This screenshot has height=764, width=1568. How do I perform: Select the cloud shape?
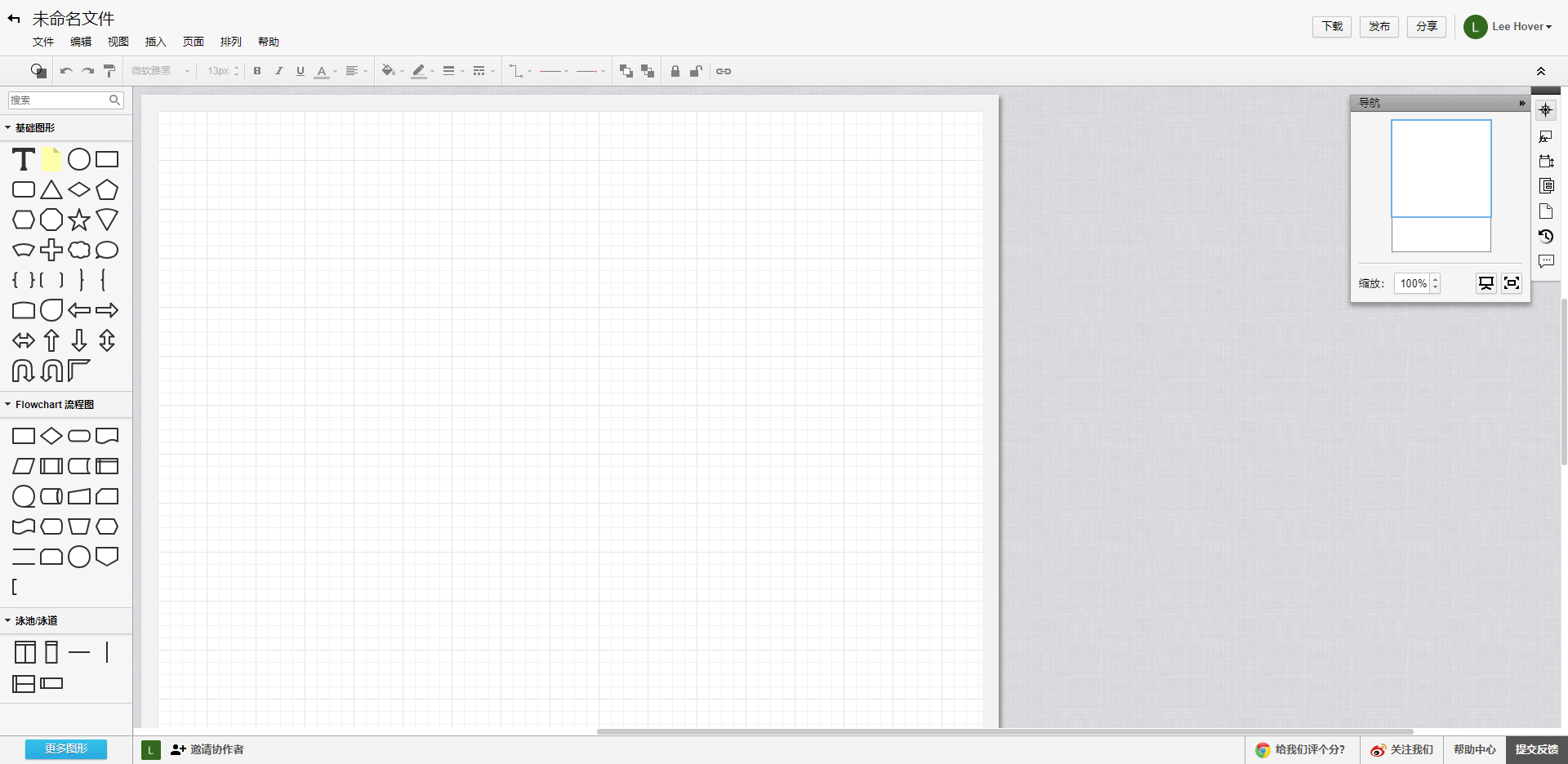[x=79, y=250]
